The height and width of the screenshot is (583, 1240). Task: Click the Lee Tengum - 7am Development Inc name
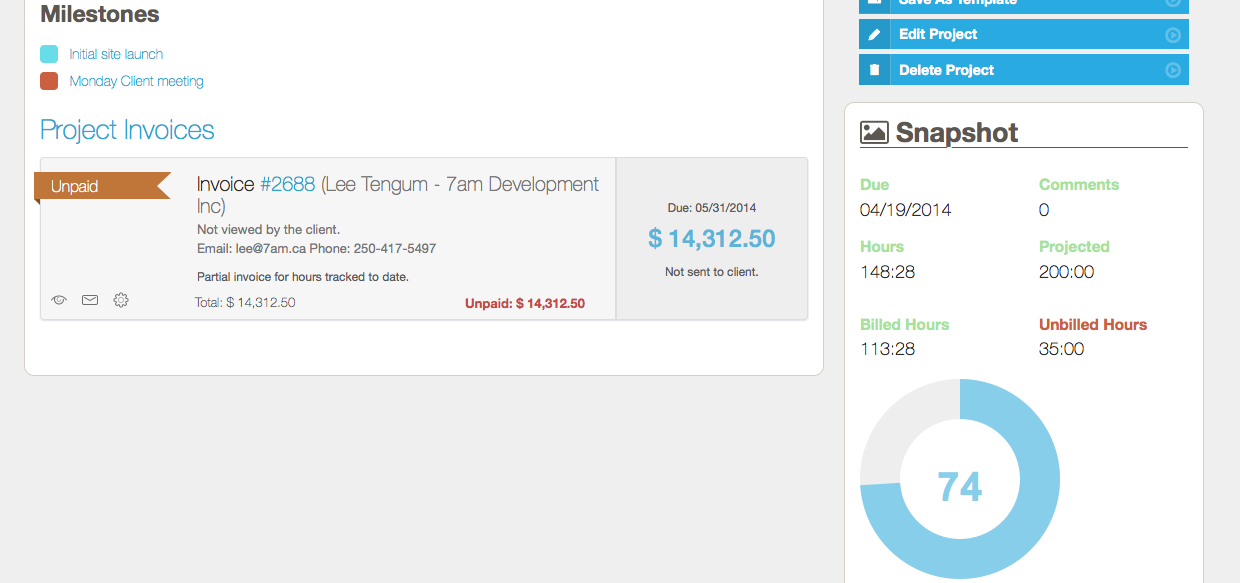tap(398, 195)
